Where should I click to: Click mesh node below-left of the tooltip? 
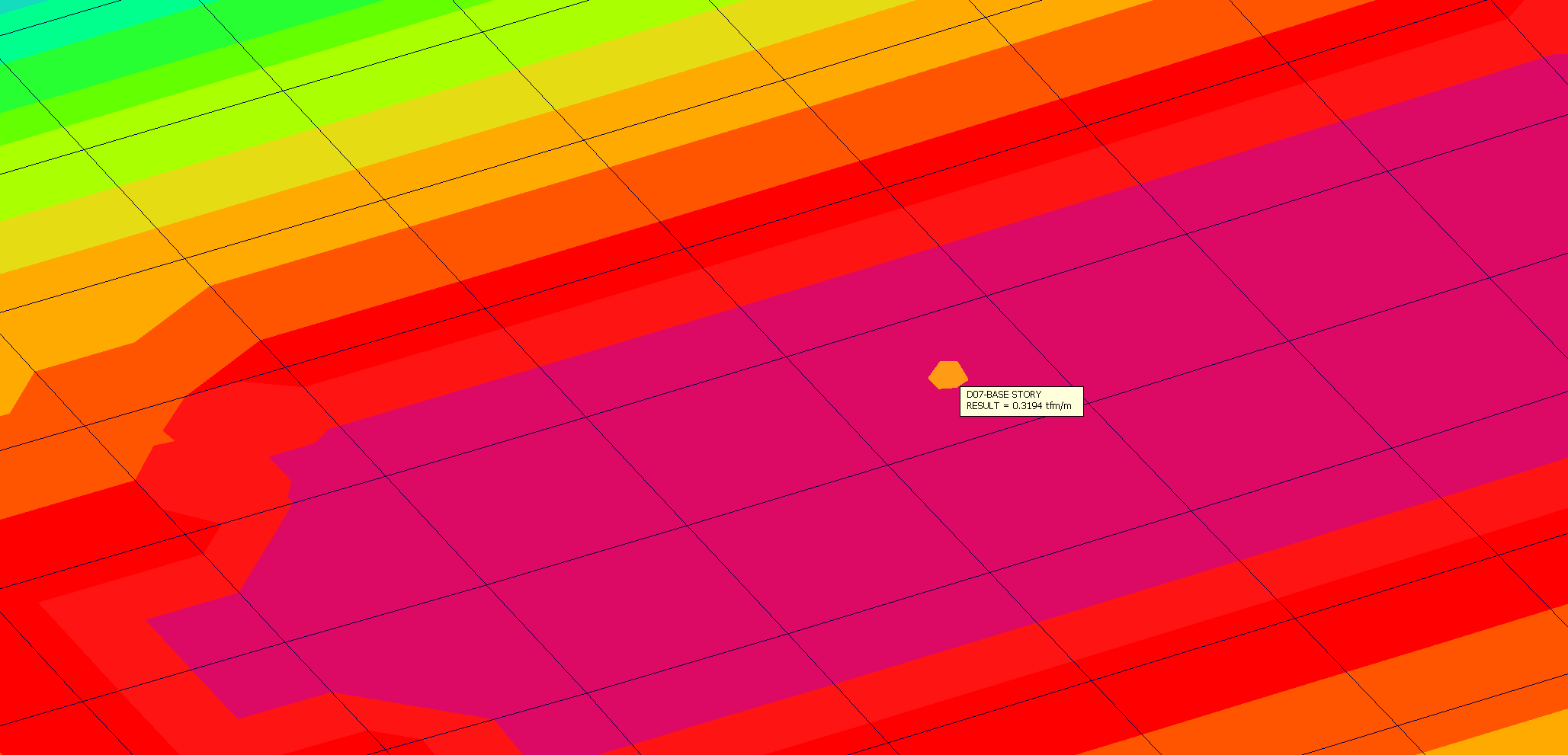coord(888,464)
